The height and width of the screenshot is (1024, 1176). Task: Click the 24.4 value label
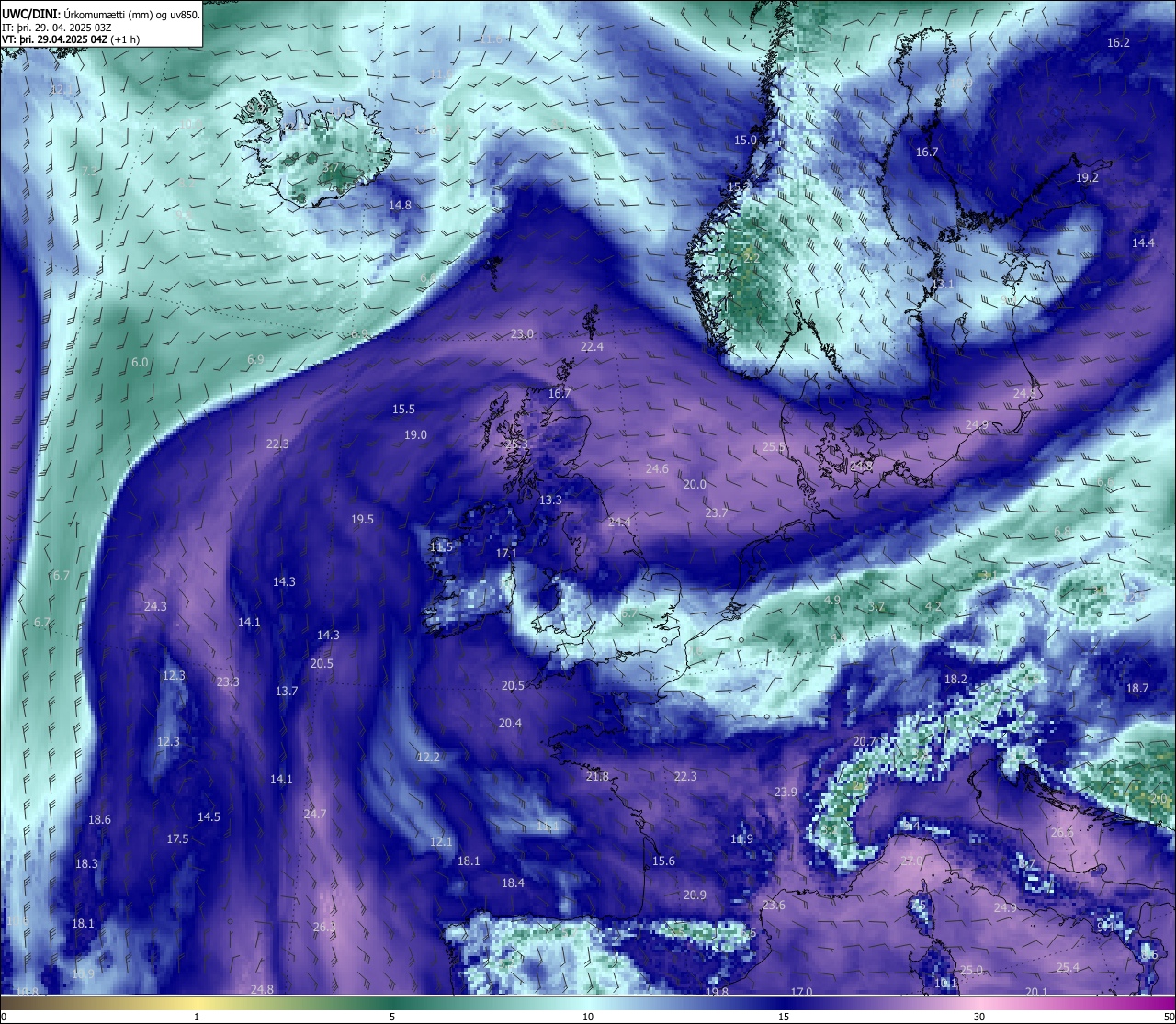tap(619, 522)
